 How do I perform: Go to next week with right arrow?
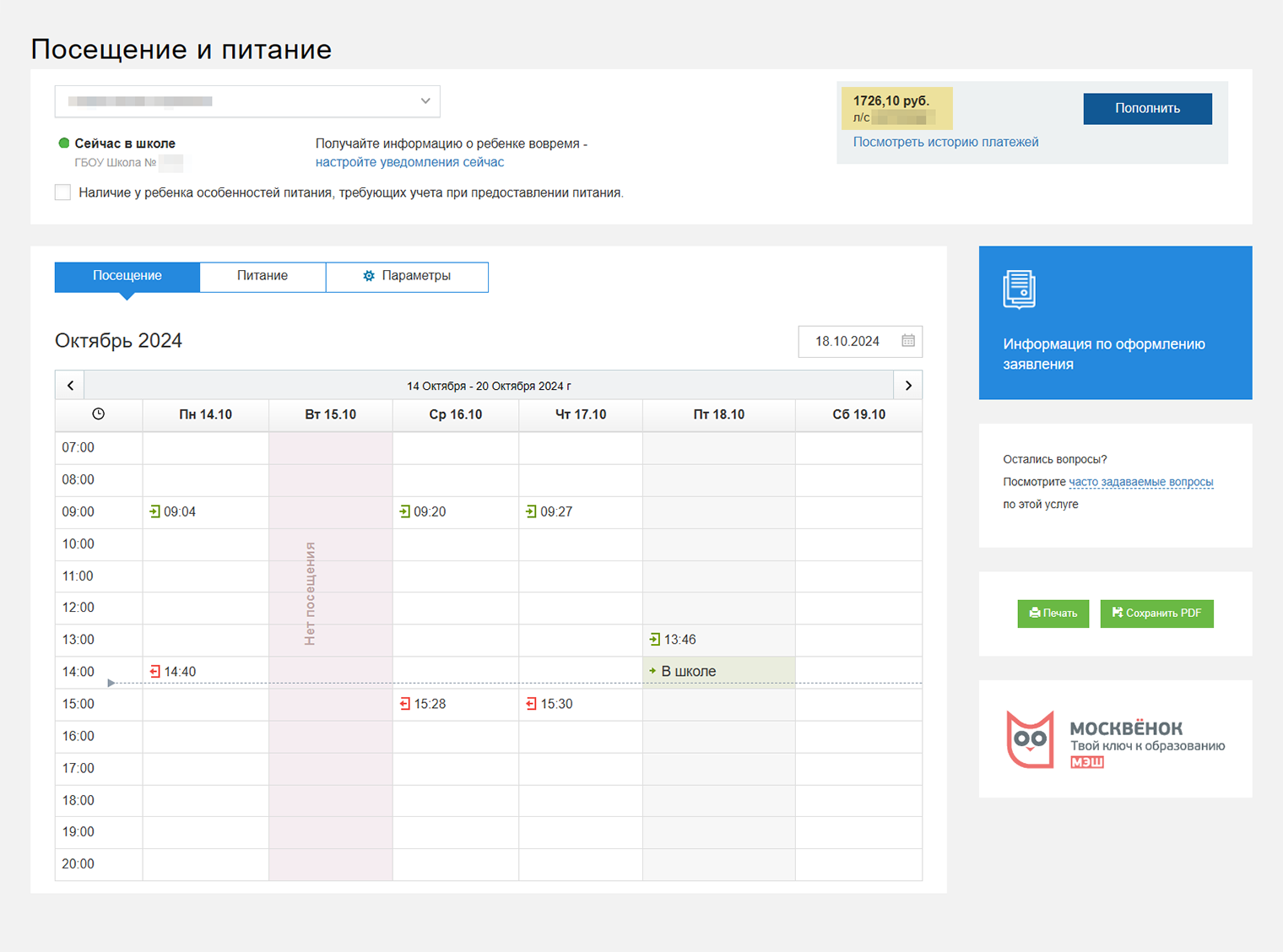[x=908, y=386]
